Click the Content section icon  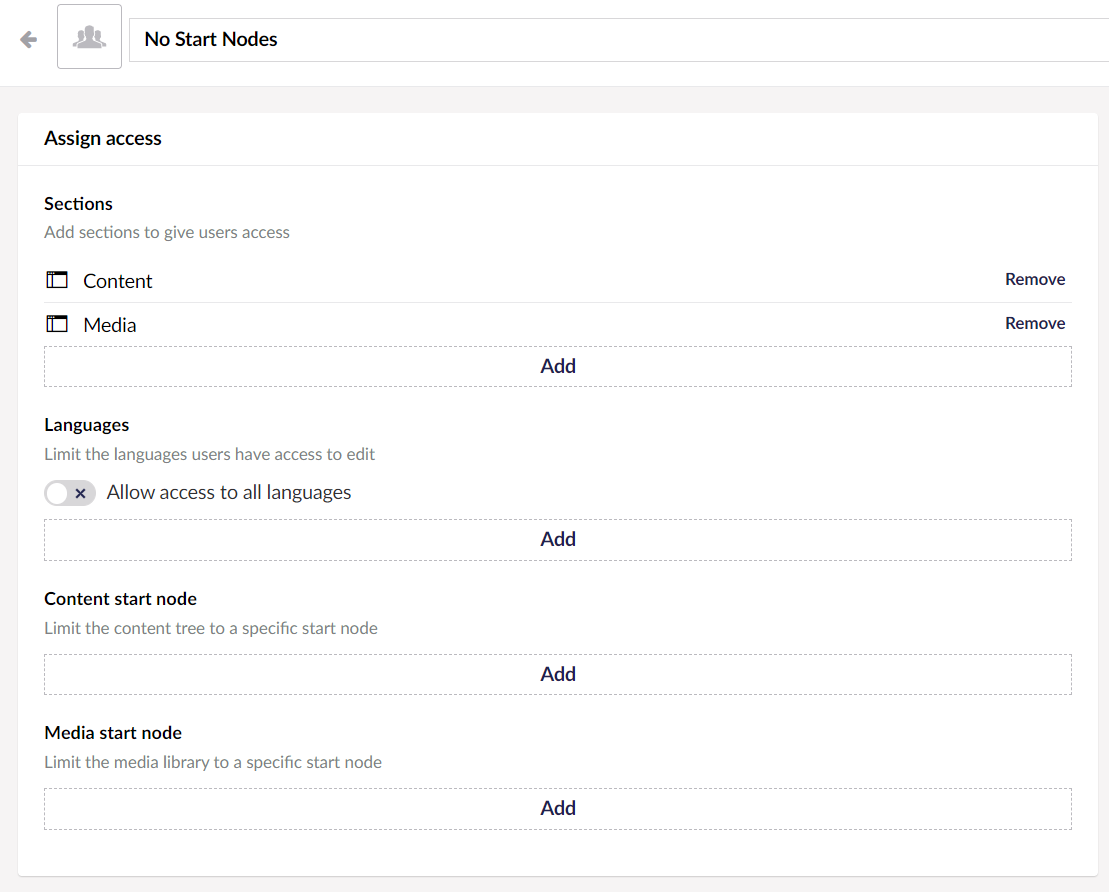click(57, 280)
